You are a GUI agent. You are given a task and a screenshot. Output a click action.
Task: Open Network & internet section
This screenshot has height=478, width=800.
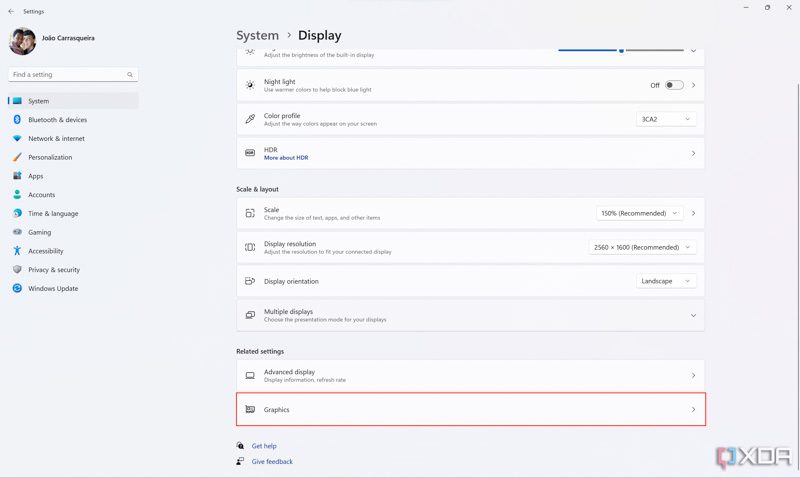click(73, 139)
